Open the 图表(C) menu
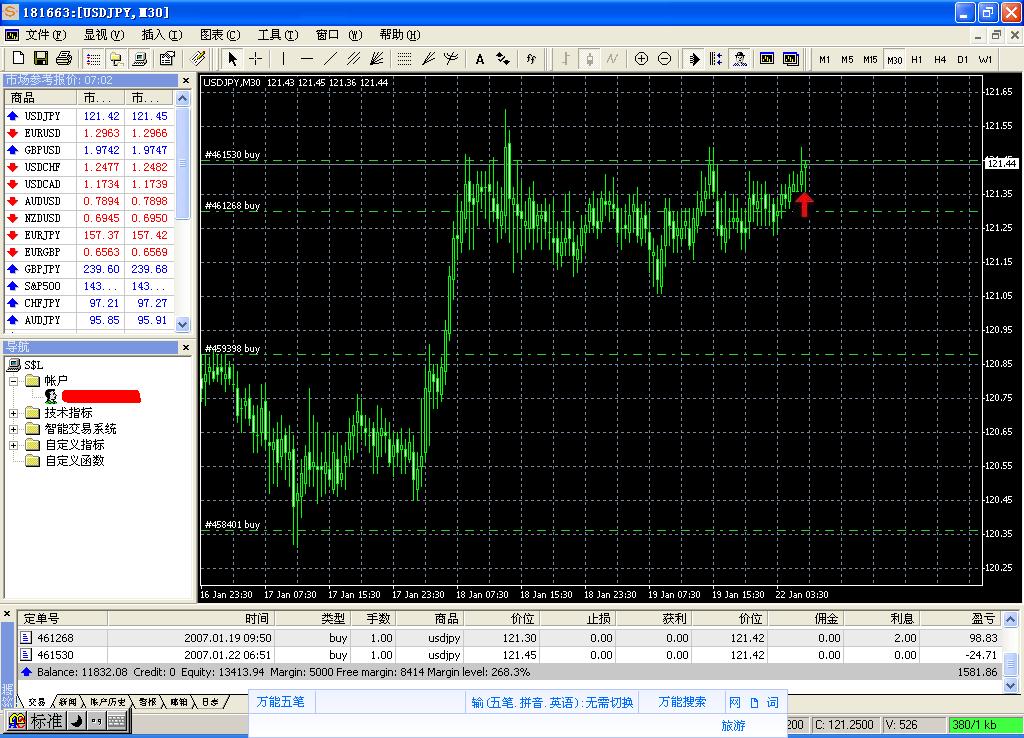The width and height of the screenshot is (1024, 738). click(219, 35)
